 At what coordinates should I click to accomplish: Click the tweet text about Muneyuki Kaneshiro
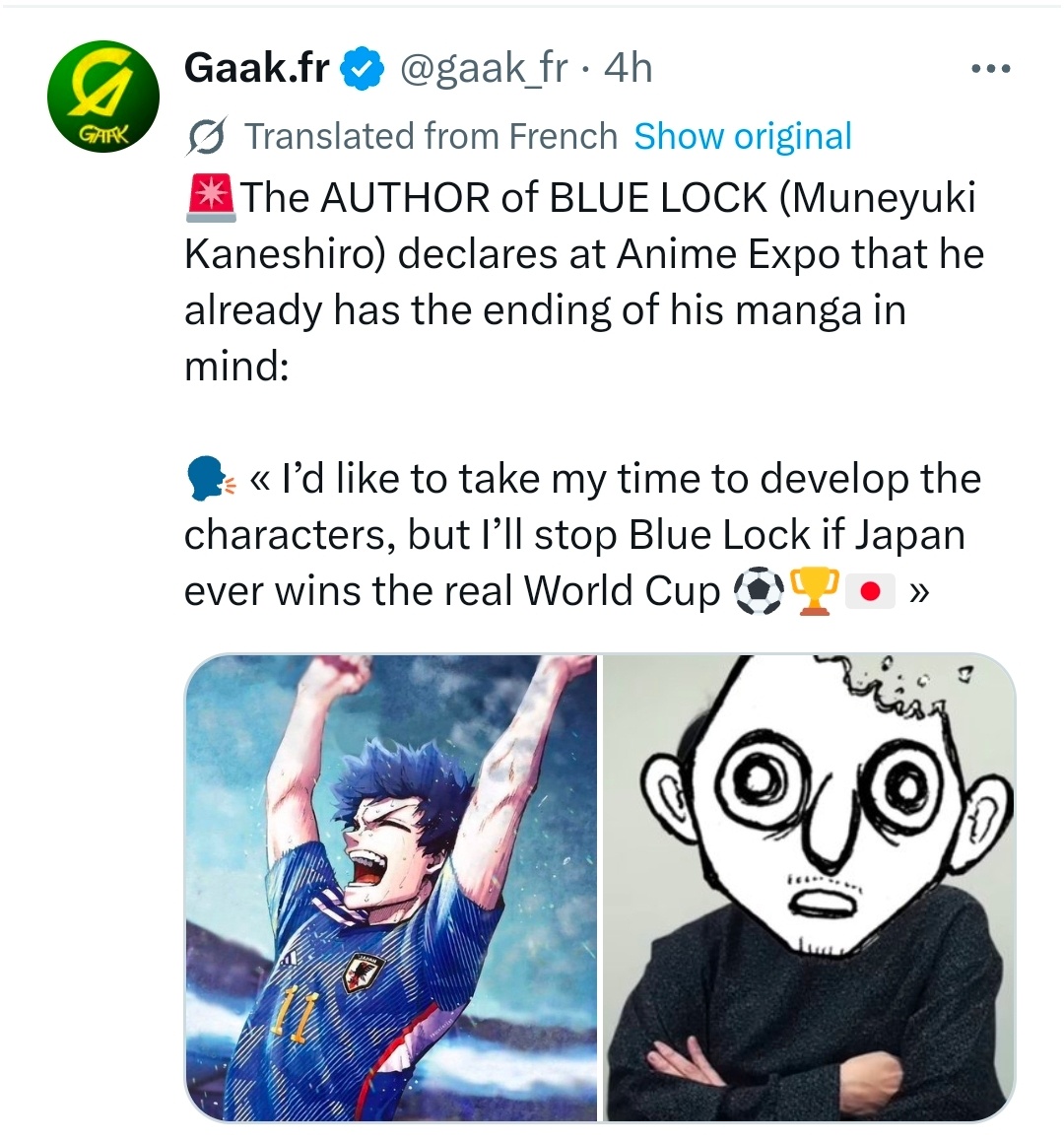583,281
